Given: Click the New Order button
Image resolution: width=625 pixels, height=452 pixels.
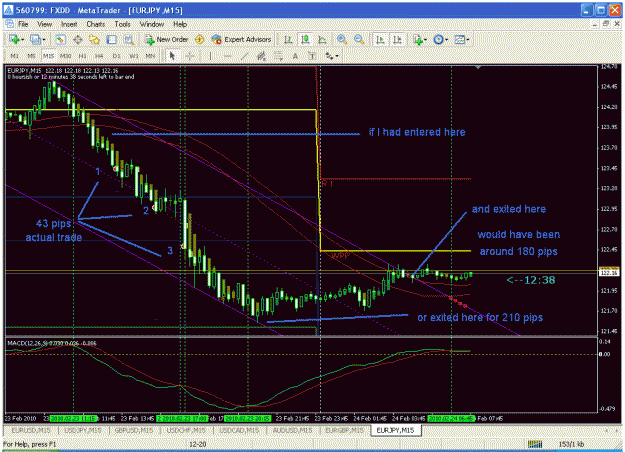Looking at the screenshot, I should (x=167, y=39).
